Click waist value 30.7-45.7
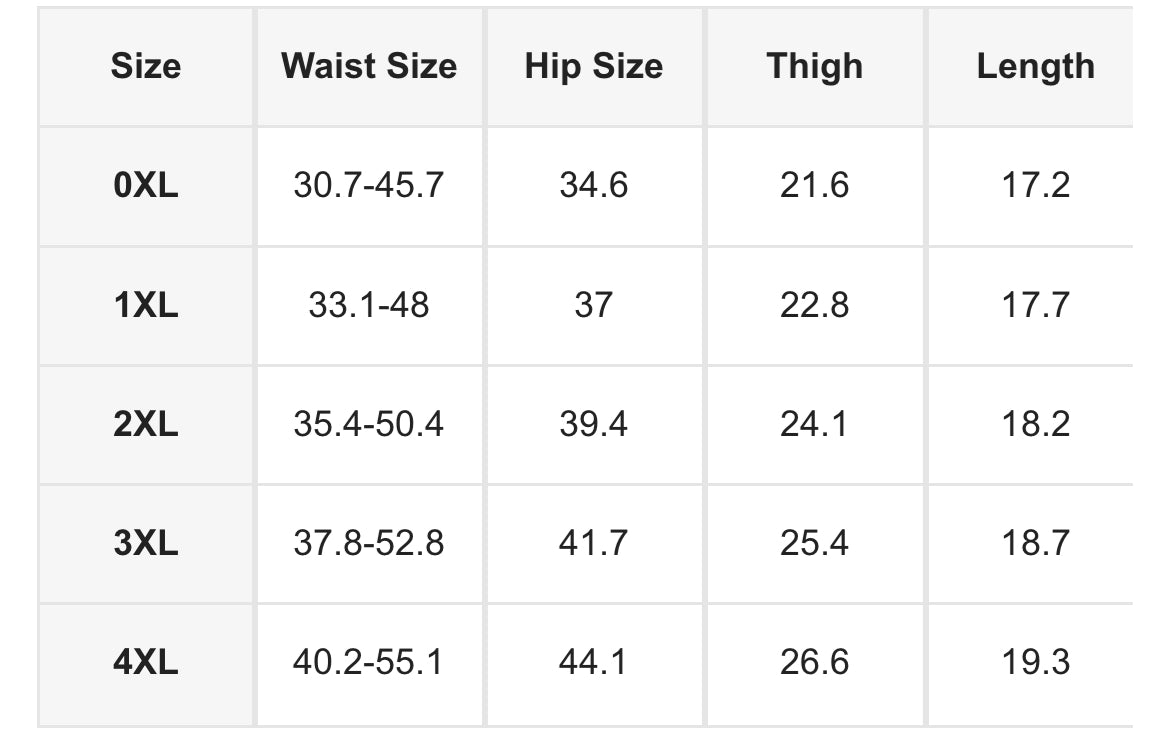Image resolution: width=1170 pixels, height=747 pixels. [x=369, y=185]
